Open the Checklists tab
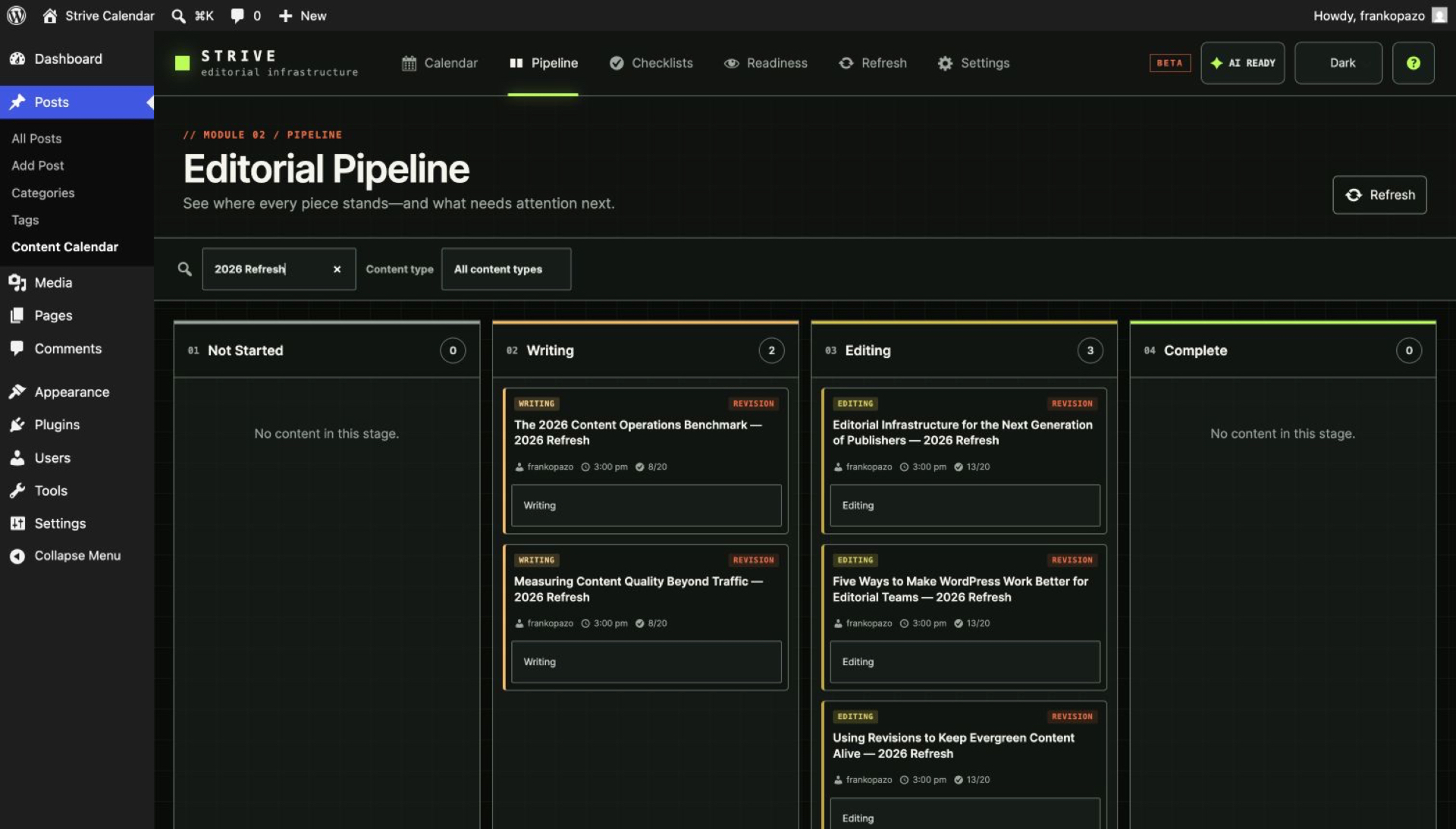Screen dimensions: 1456x829 (651, 63)
